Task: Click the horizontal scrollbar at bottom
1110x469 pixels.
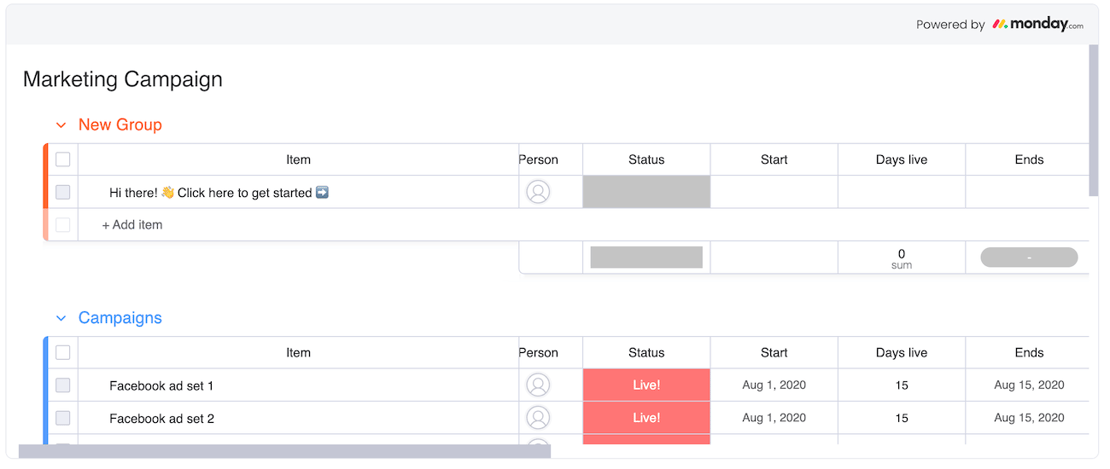Action: [284, 452]
